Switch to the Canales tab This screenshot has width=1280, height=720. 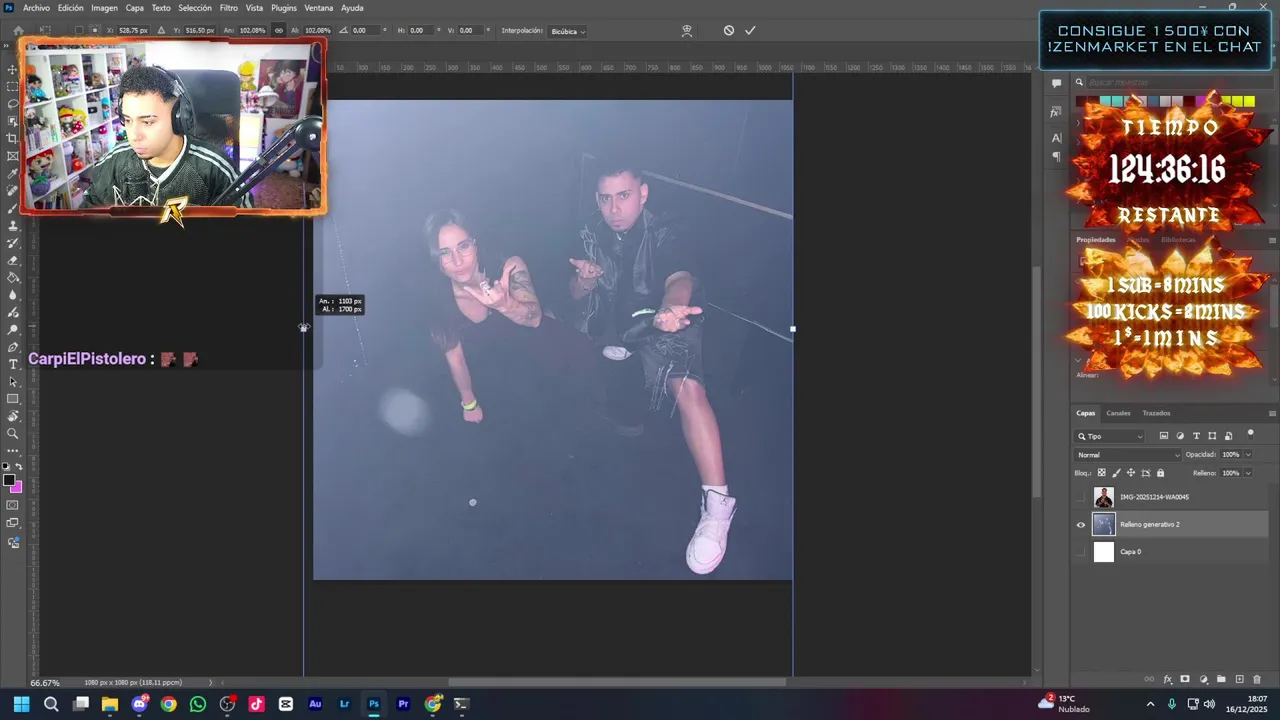(x=1118, y=413)
